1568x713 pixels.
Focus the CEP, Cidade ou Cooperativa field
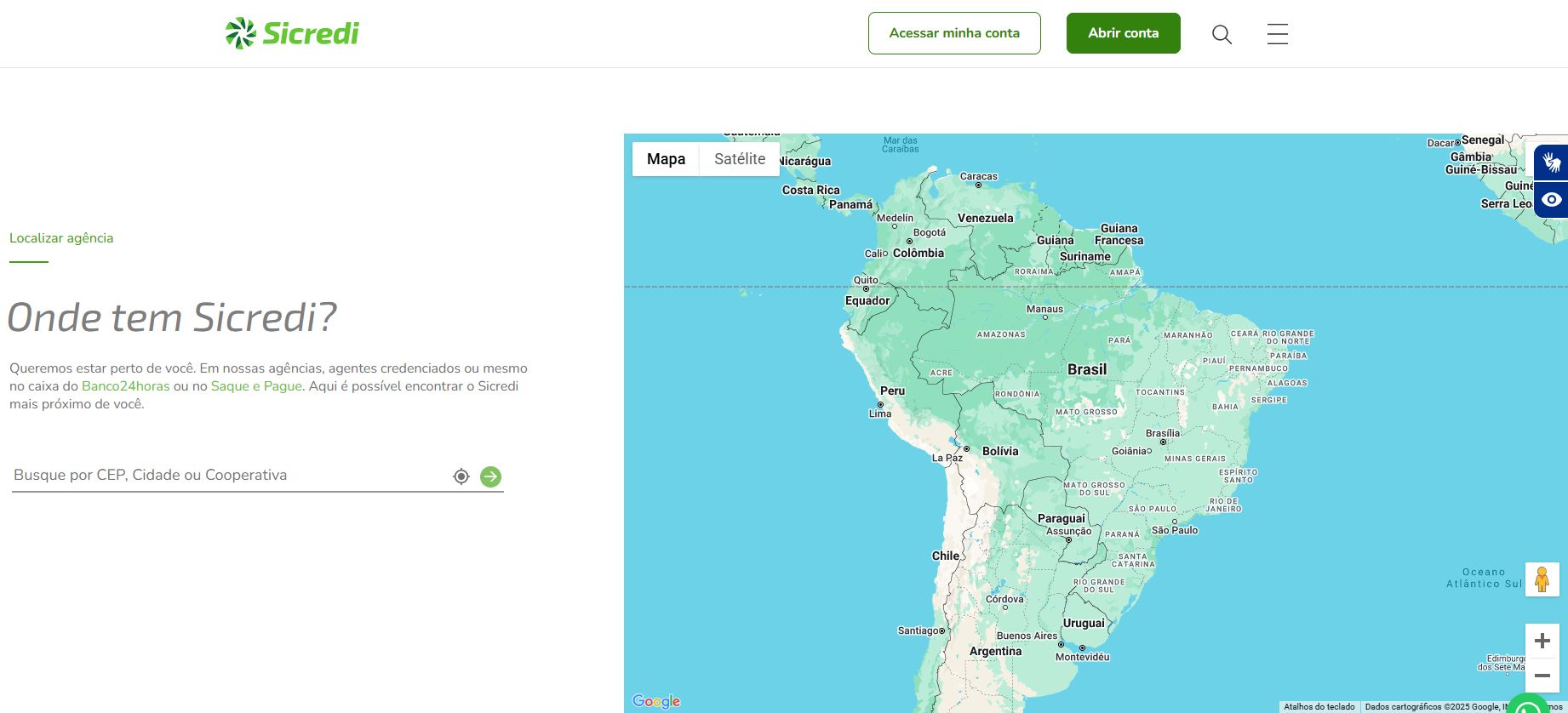230,476
